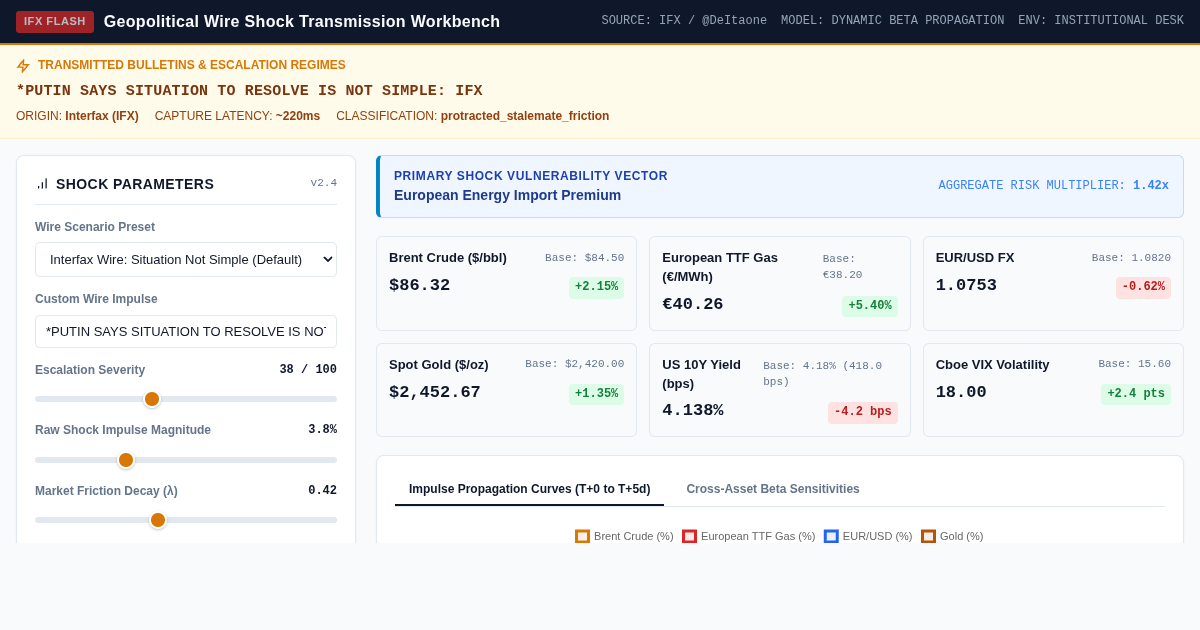The height and width of the screenshot is (630, 1200).
Task: Switch to Cross-Asset Beta Sensitivities tab
Action: pos(773,489)
